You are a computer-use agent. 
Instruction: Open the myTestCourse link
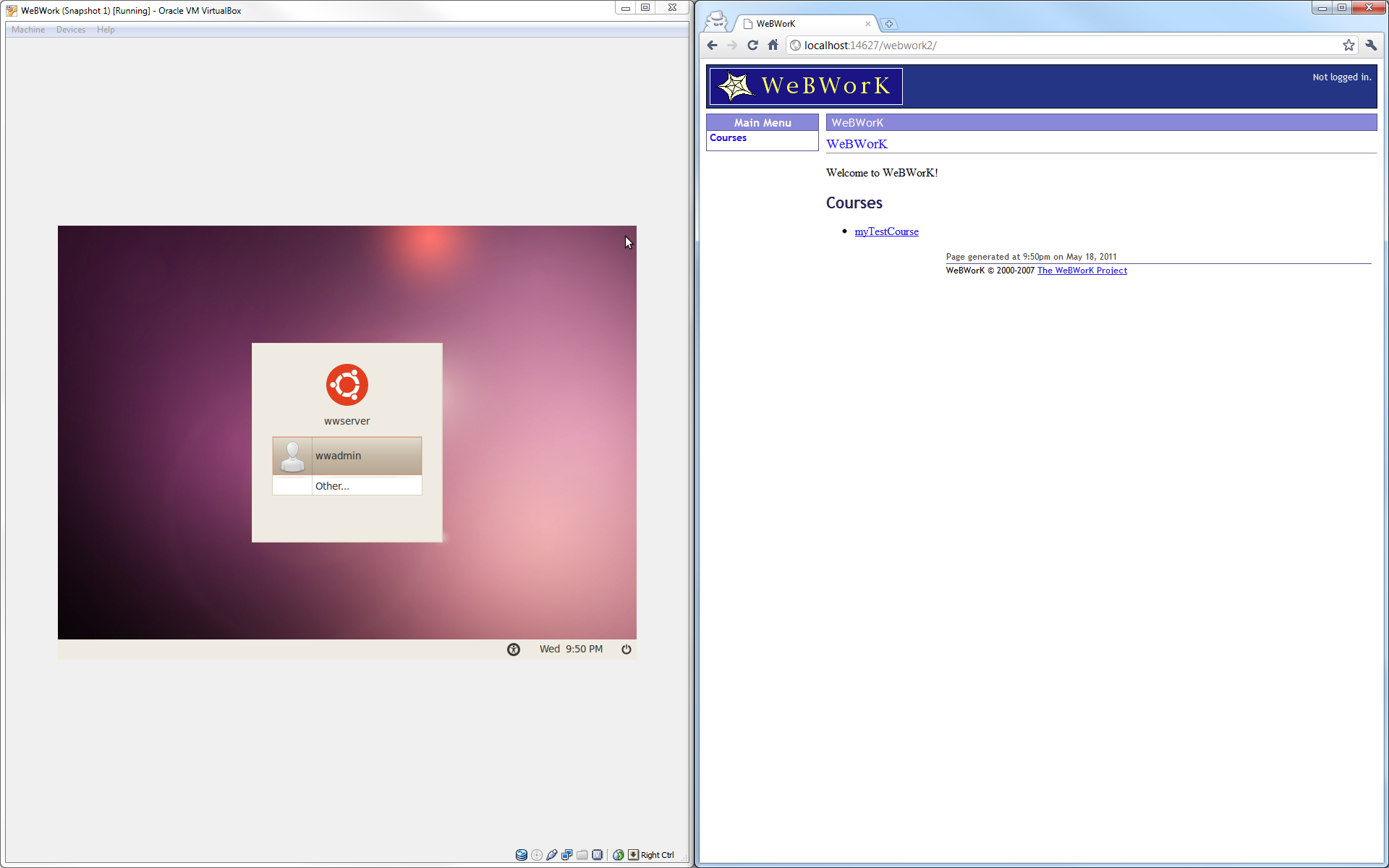pyautogui.click(x=886, y=231)
